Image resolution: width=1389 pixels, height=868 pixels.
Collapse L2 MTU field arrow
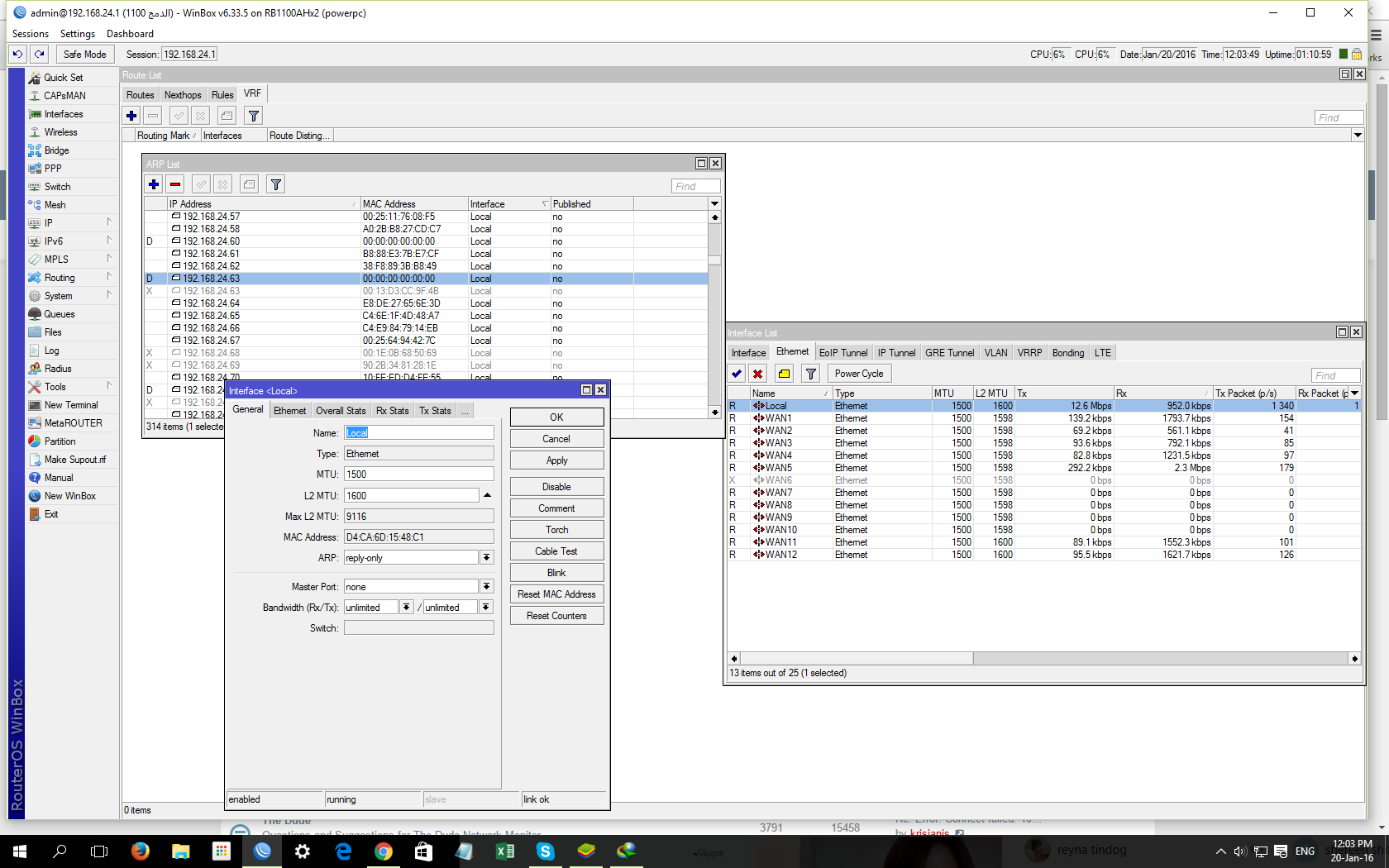[x=487, y=495]
